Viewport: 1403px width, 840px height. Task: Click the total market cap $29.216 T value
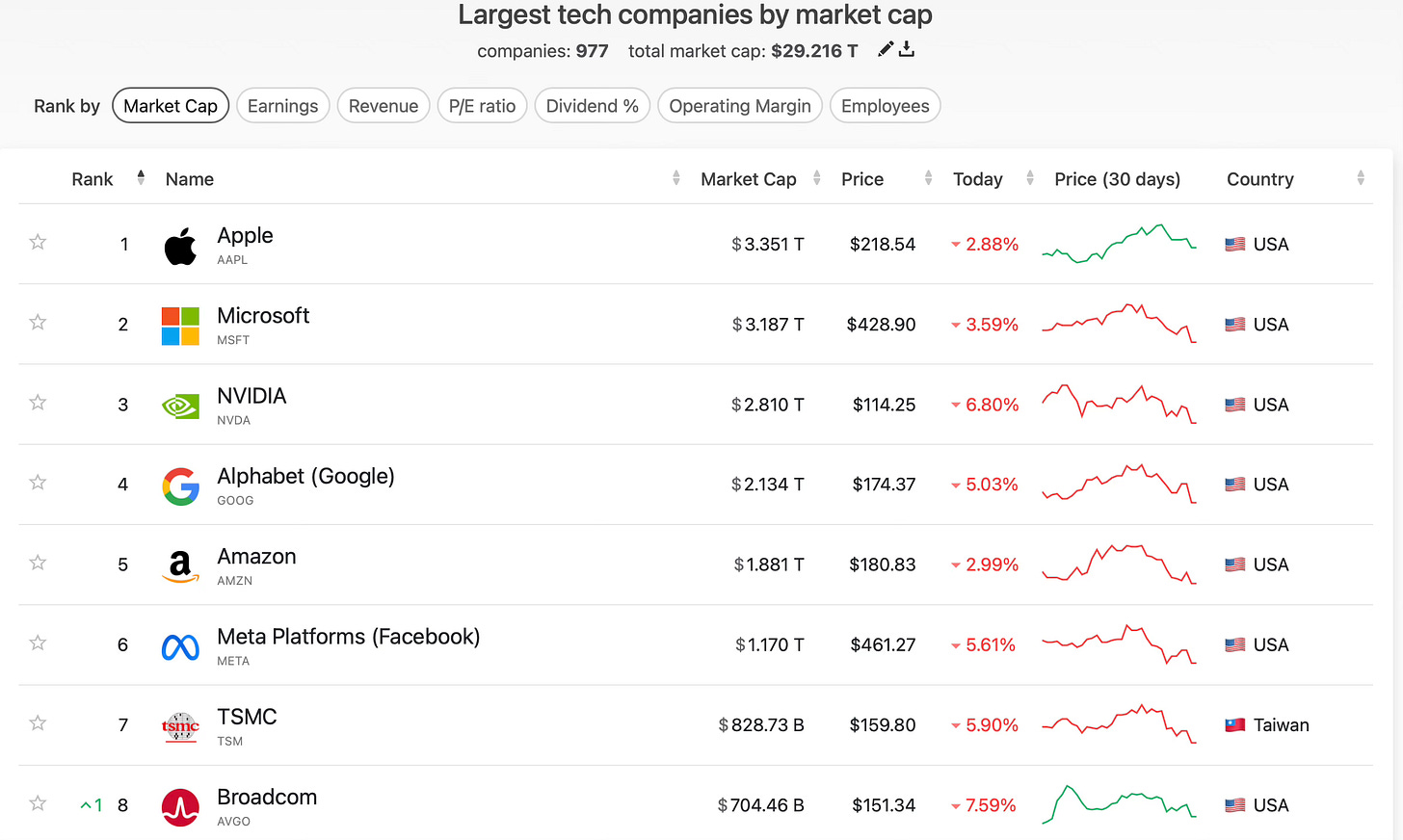click(814, 51)
